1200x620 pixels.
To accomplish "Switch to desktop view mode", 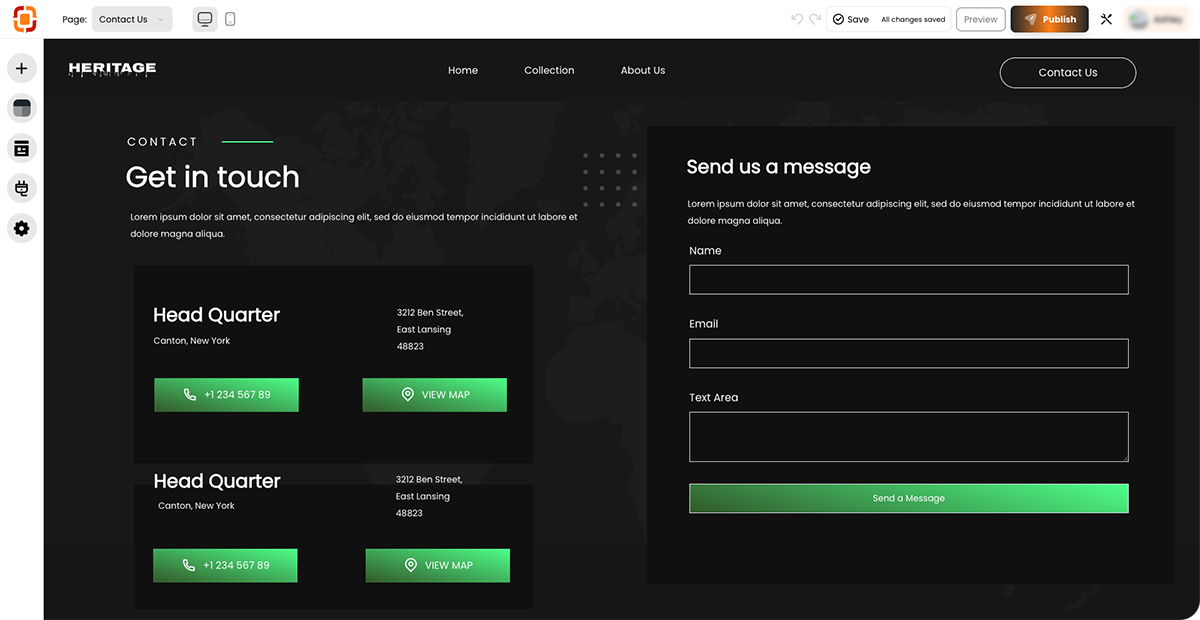I will (205, 19).
